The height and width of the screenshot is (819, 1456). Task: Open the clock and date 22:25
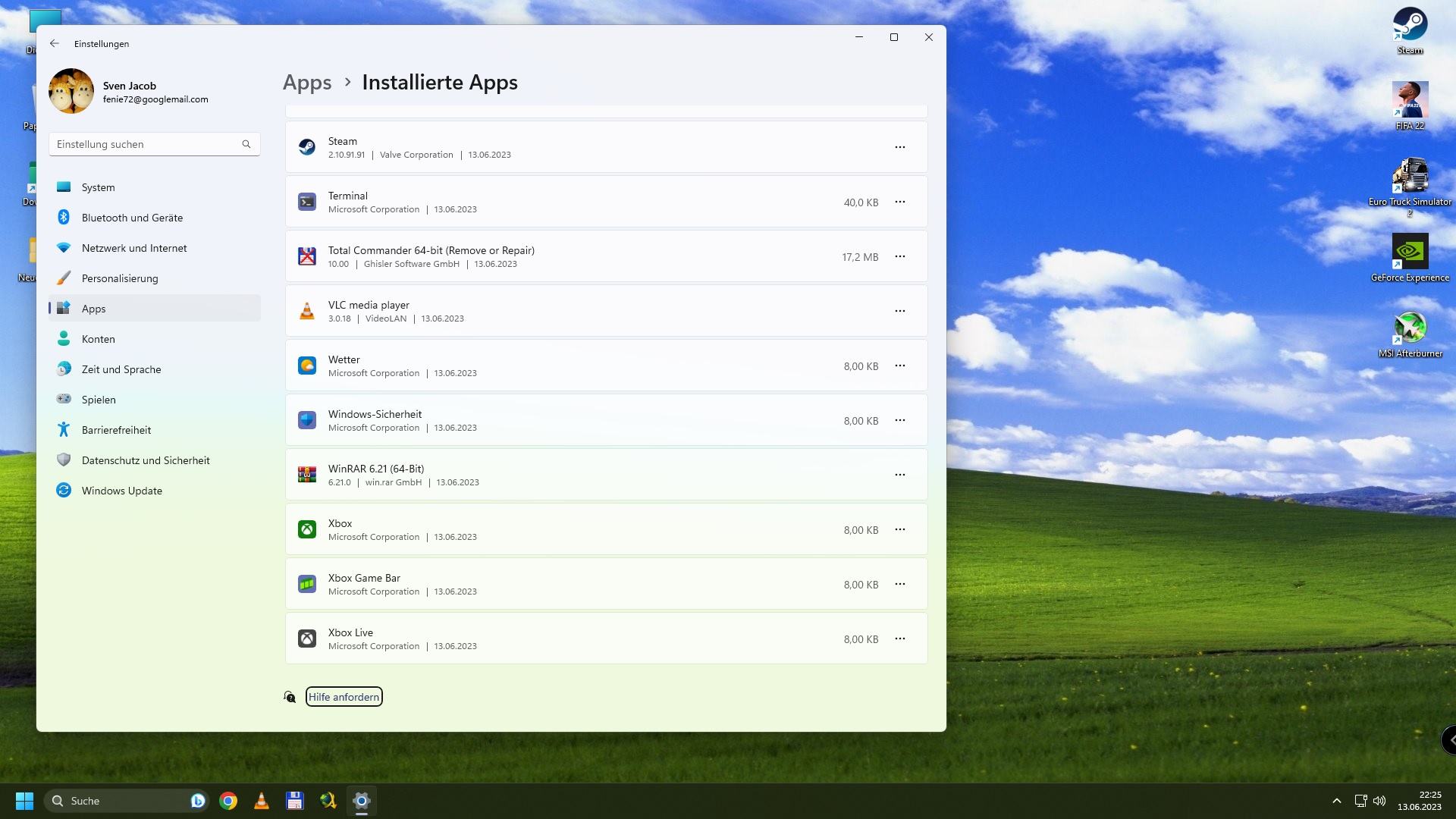click(1420, 801)
